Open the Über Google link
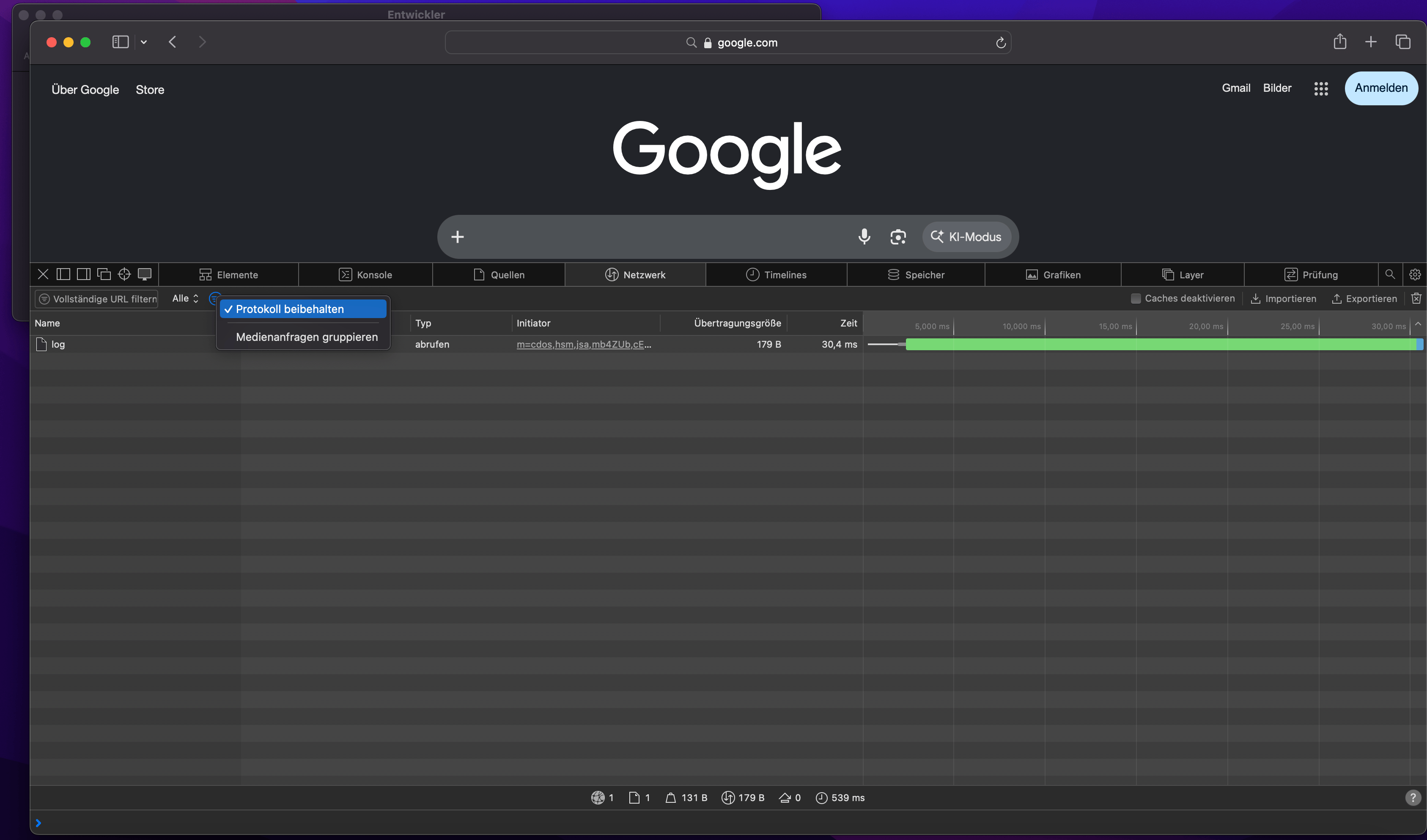1427x840 pixels. tap(85, 90)
